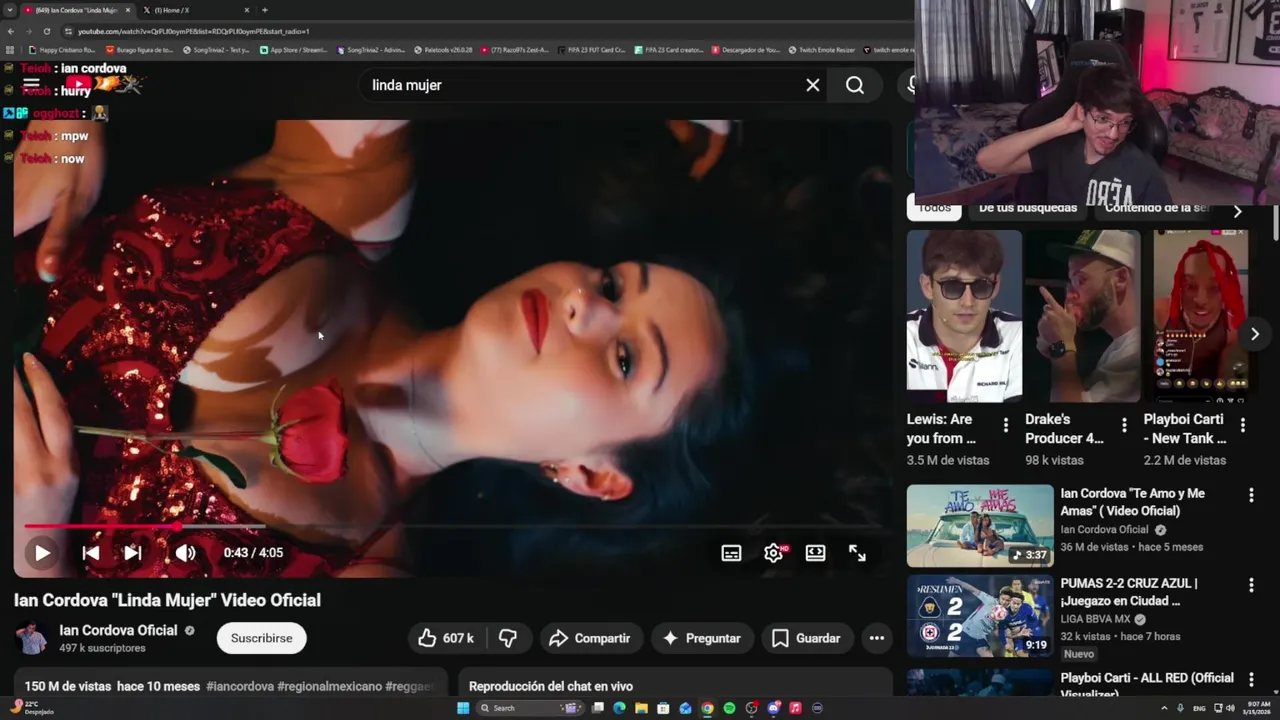Open the Ian Cordova Oficial channel link
This screenshot has height=720, width=1280.
point(118,630)
